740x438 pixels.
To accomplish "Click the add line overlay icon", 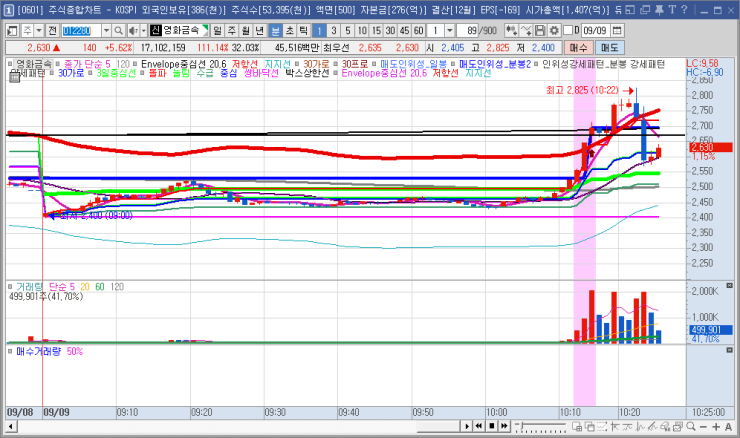I will 526,31.
